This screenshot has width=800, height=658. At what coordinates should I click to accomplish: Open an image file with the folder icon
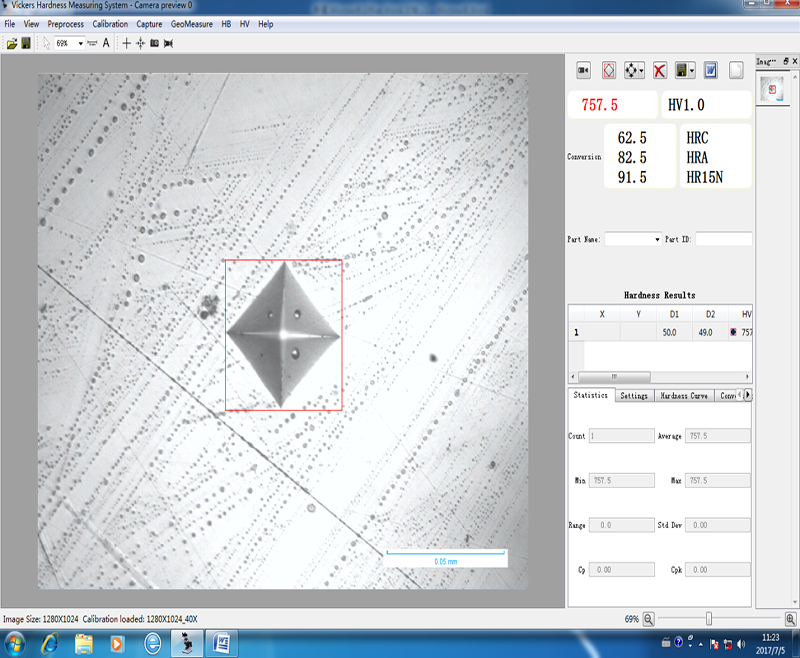click(14, 43)
